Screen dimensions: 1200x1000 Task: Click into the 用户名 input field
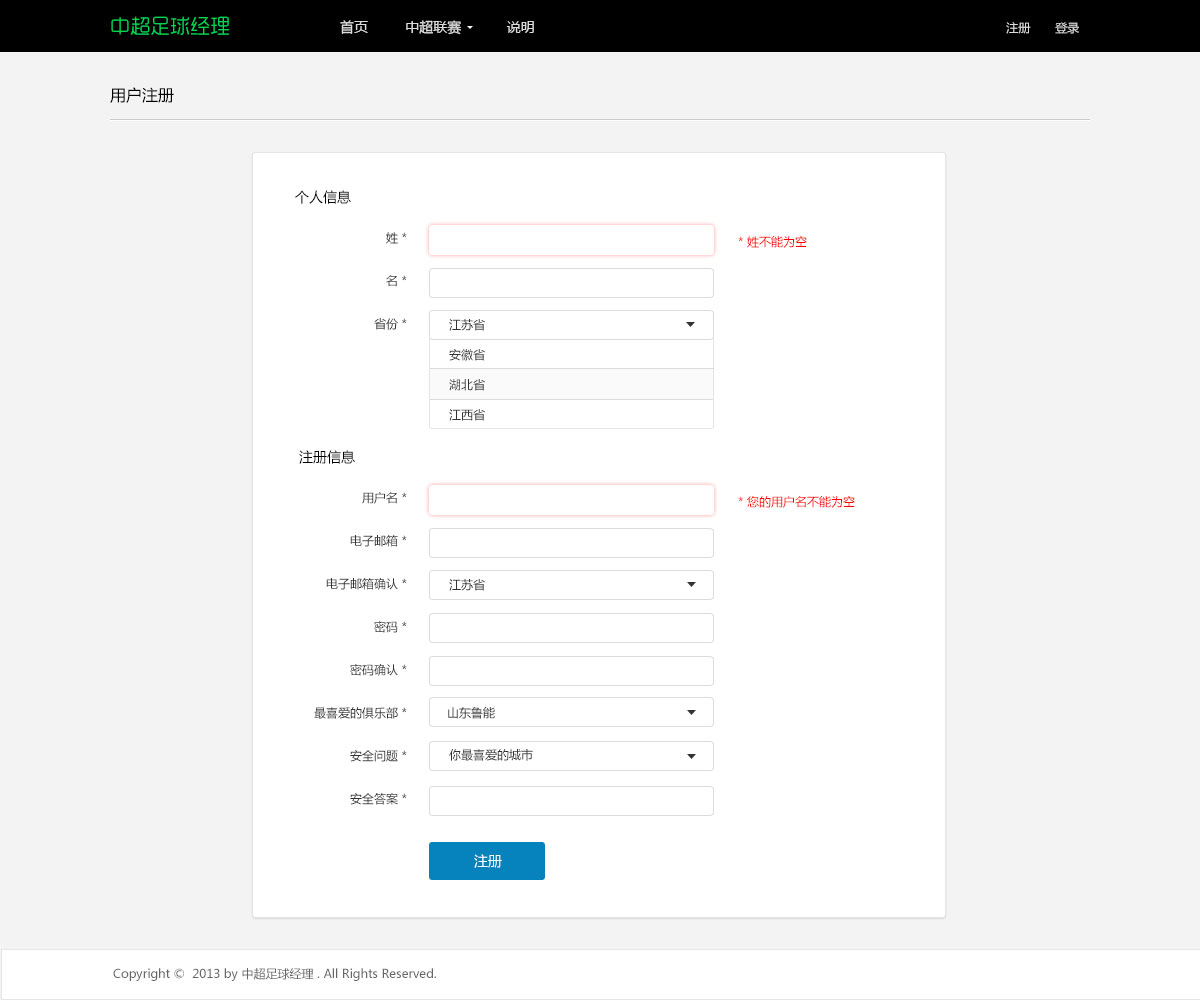coord(571,500)
